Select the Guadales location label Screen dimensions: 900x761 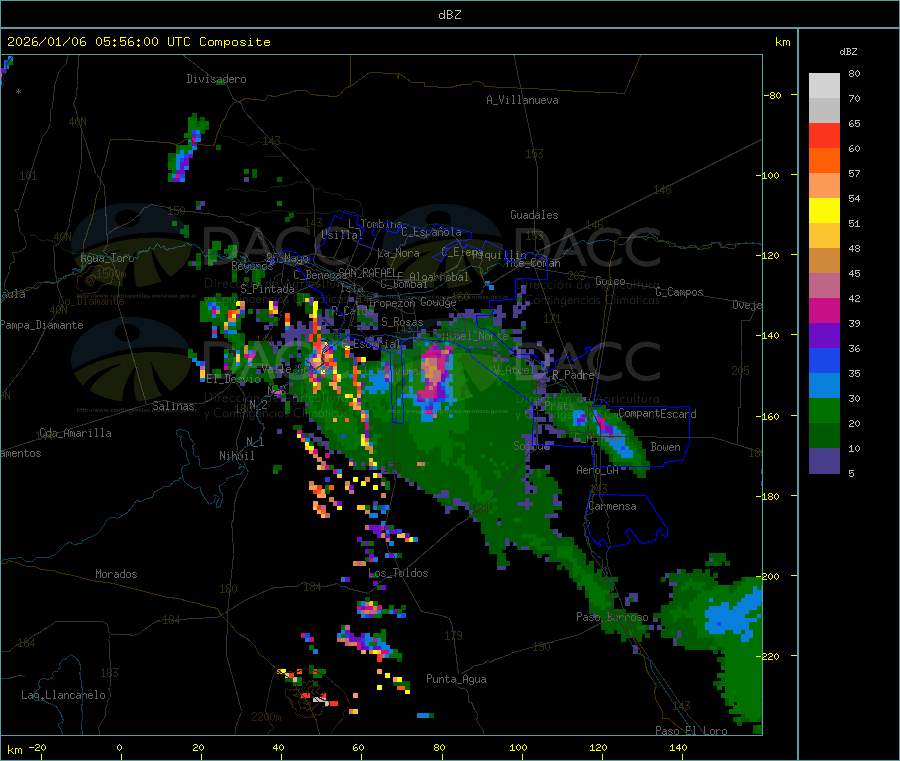[x=534, y=215]
